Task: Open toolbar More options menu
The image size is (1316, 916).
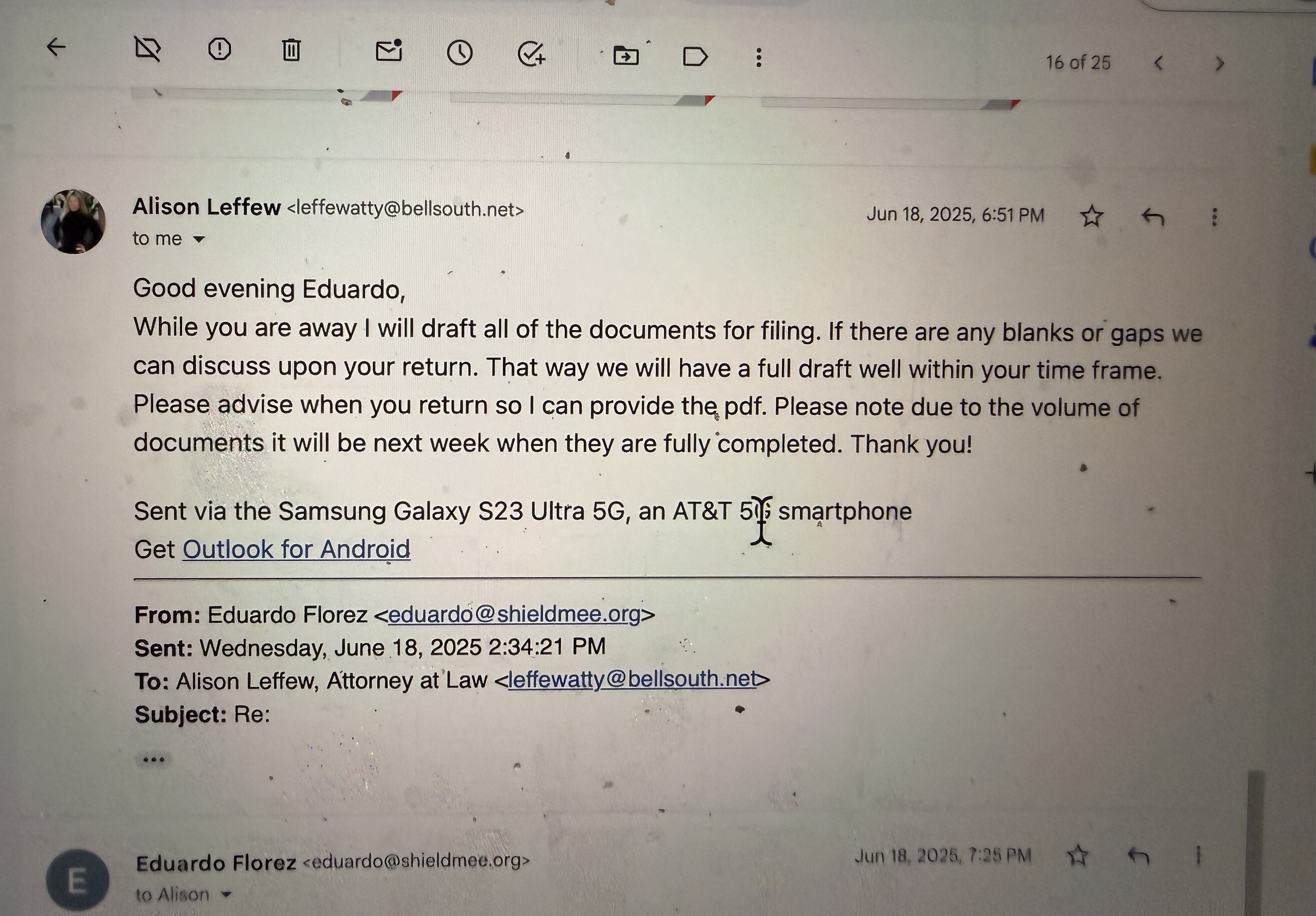Action: 758,57
